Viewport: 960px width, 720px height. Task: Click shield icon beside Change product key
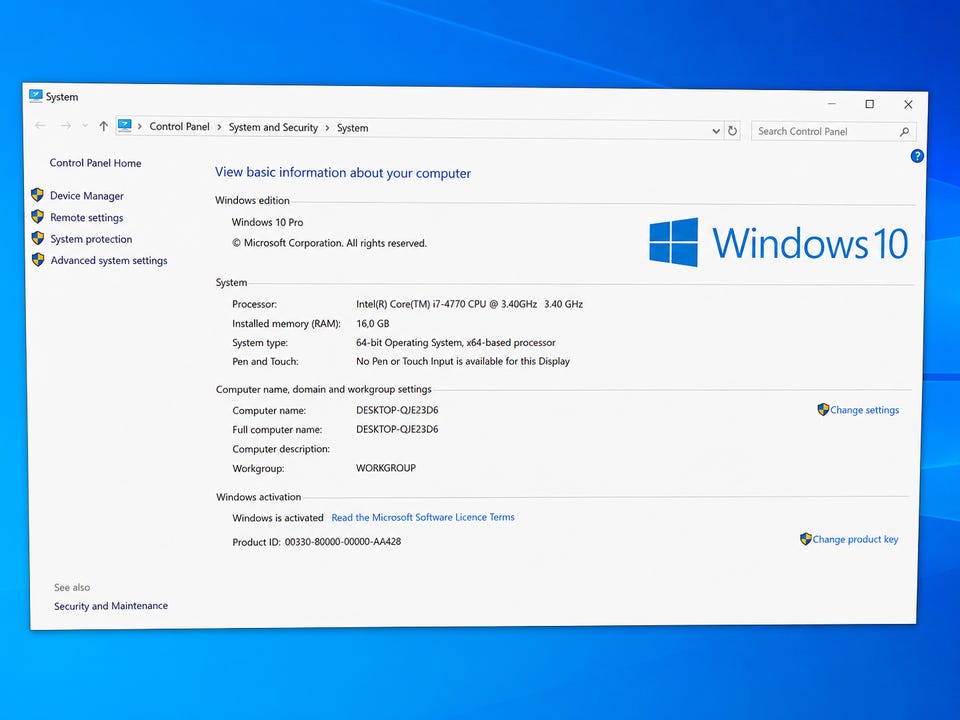806,539
